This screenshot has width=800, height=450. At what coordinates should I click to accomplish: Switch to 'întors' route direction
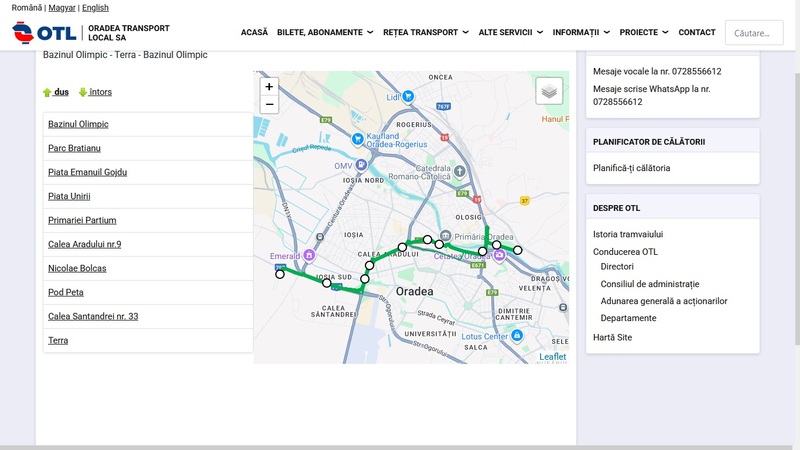click(x=95, y=92)
